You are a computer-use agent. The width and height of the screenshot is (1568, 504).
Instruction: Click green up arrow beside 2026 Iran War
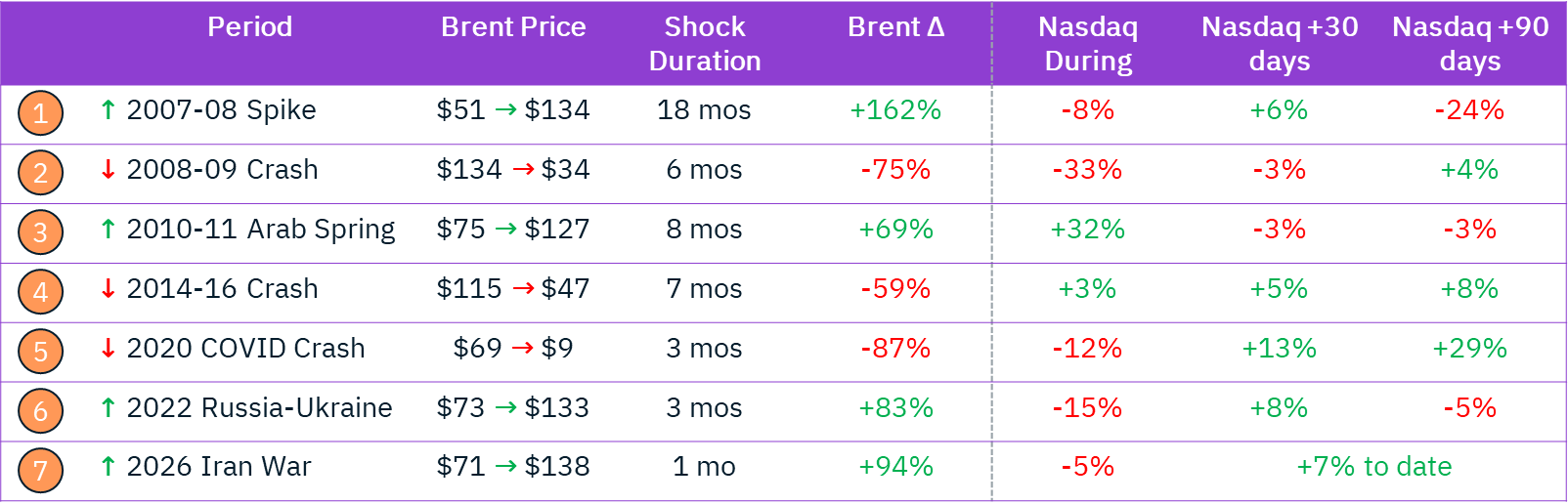tap(109, 467)
